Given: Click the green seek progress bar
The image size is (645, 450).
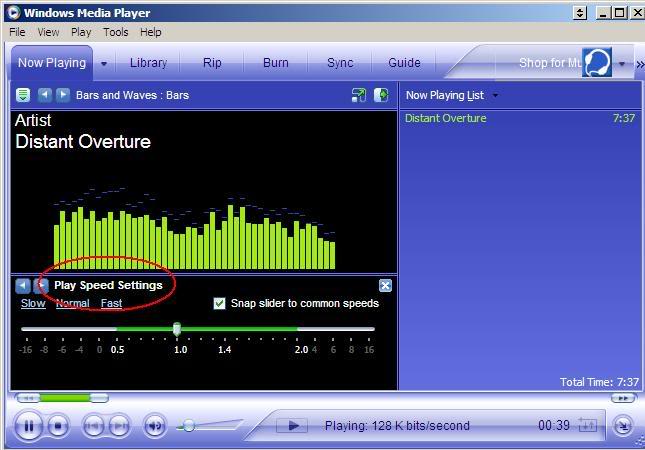Looking at the screenshot, I should (65, 398).
